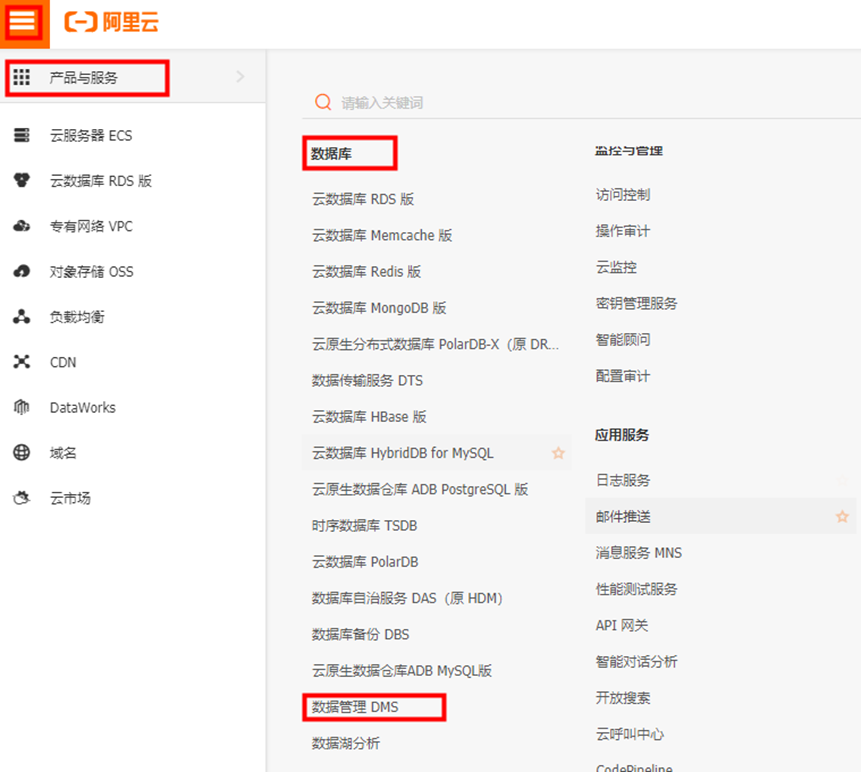The image size is (861, 772).
Task: Click the OSS storage icon in sidebar
Action: tap(21, 271)
